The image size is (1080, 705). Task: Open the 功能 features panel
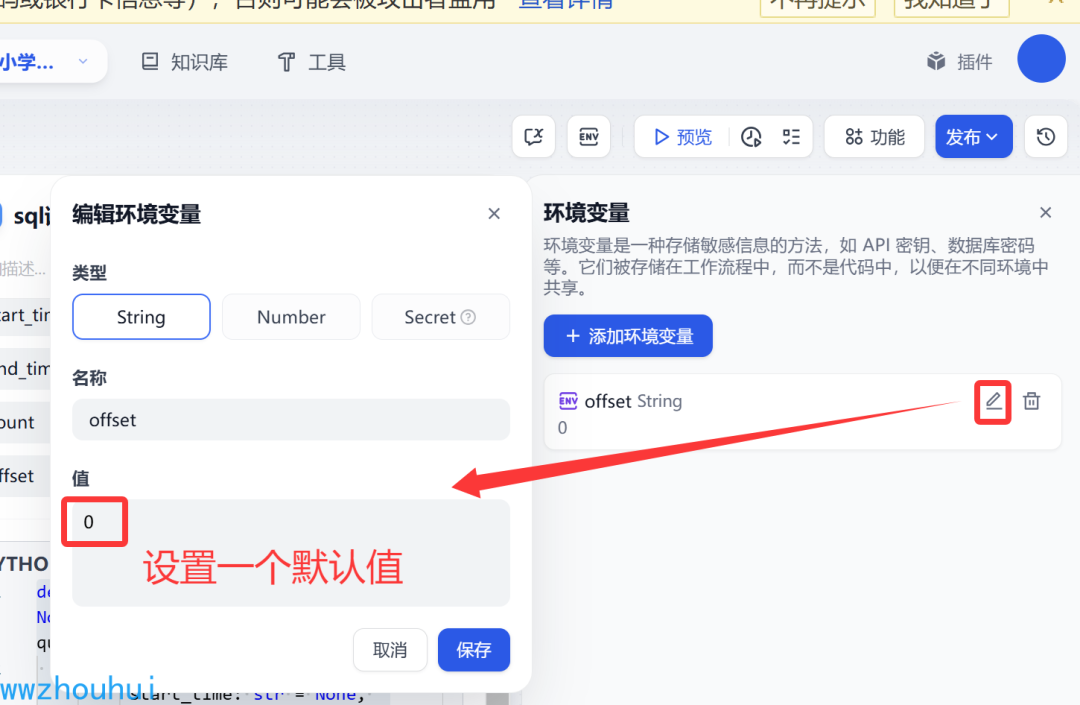coord(874,137)
